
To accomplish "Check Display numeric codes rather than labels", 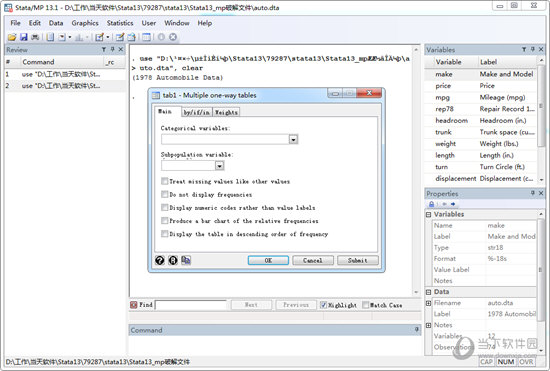I will tap(165, 208).
